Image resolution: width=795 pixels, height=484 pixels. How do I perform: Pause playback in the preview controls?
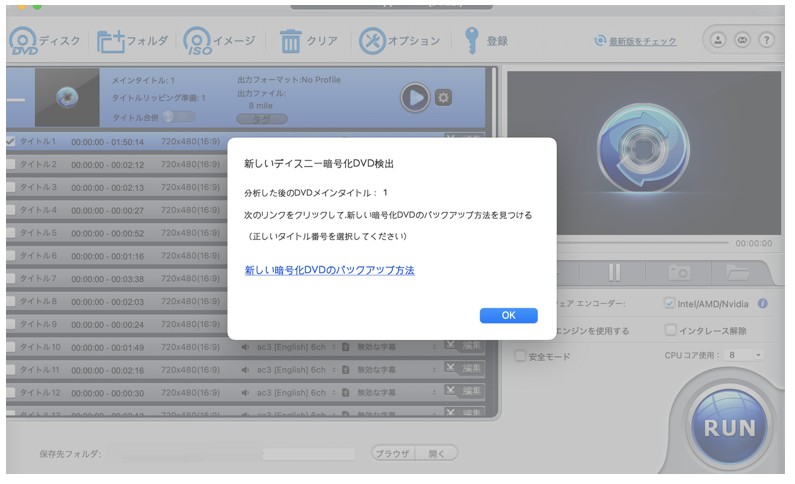614,273
